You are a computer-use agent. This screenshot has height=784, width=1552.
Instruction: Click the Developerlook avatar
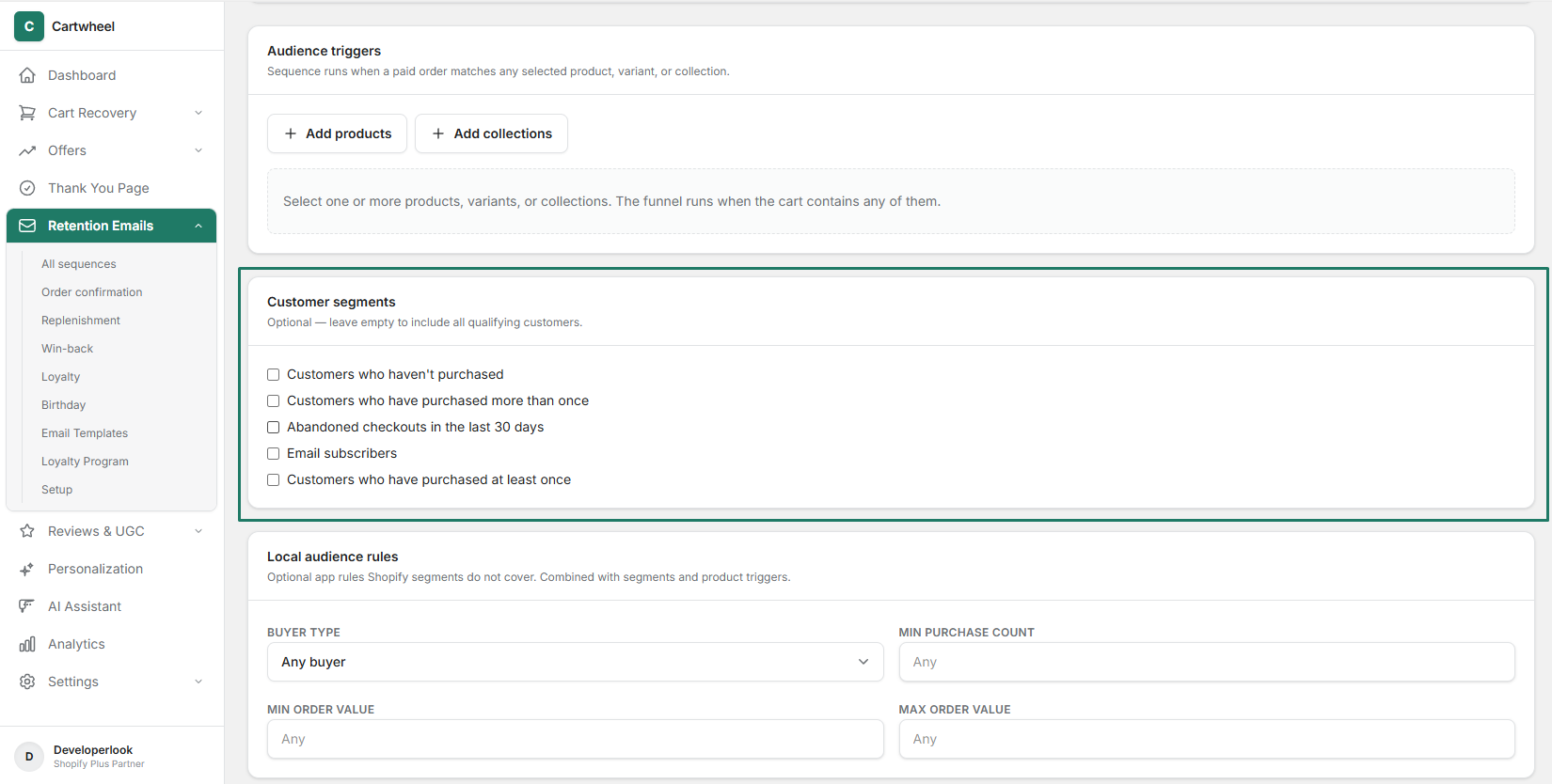(x=29, y=757)
